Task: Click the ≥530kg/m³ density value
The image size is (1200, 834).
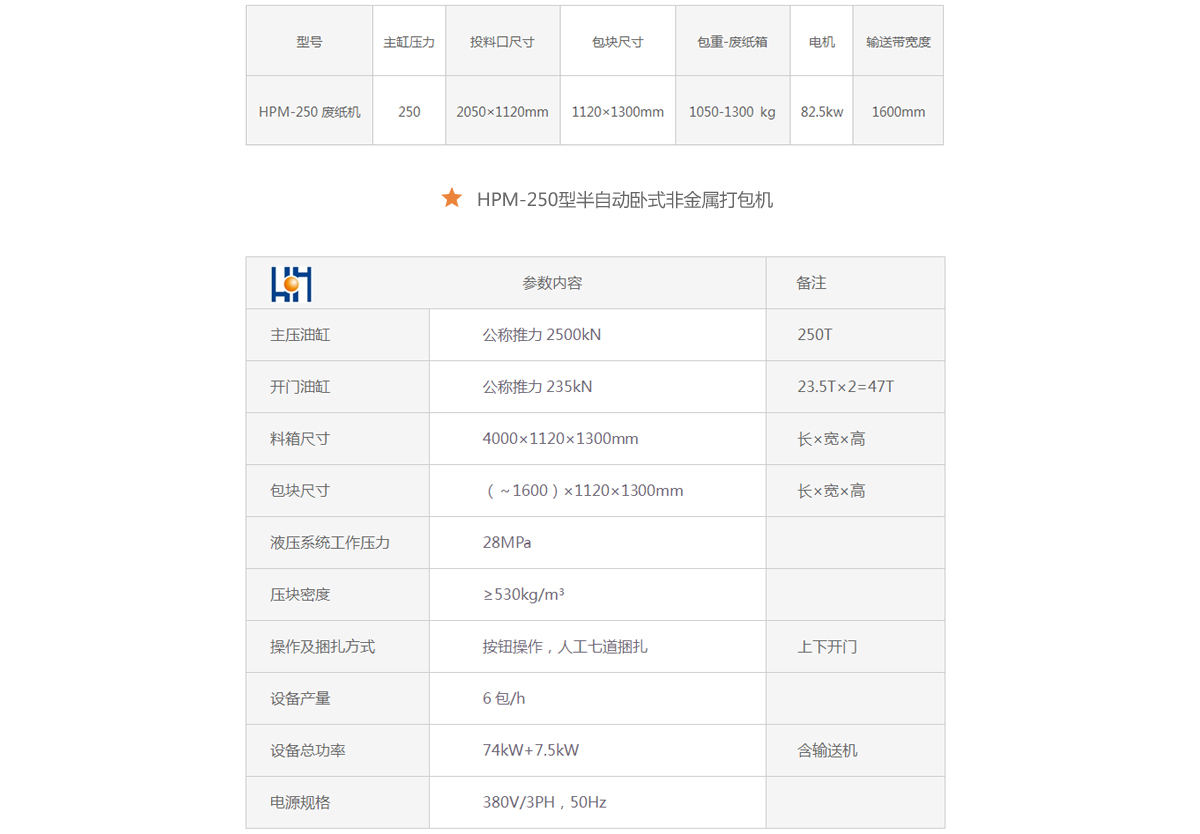Action: click(523, 595)
